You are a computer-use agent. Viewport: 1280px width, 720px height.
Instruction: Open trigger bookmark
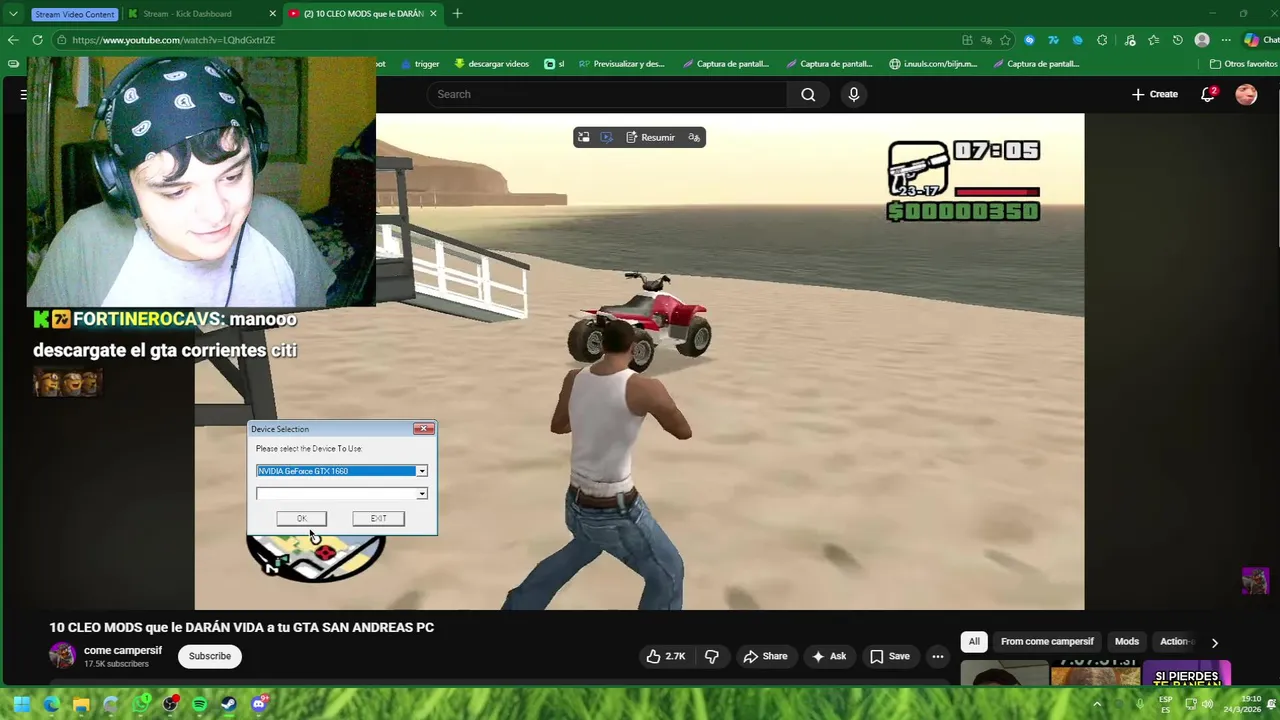[x=420, y=64]
